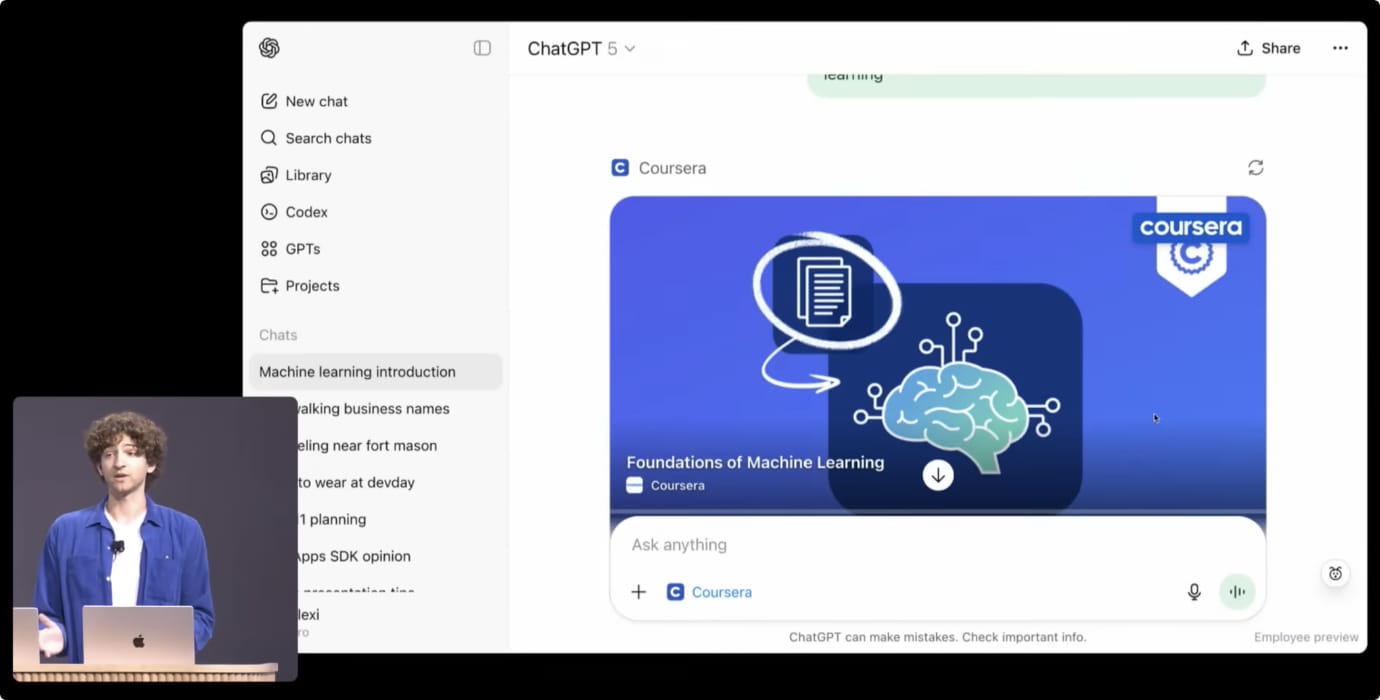Open the Library section
1380x700 pixels.
click(308, 175)
